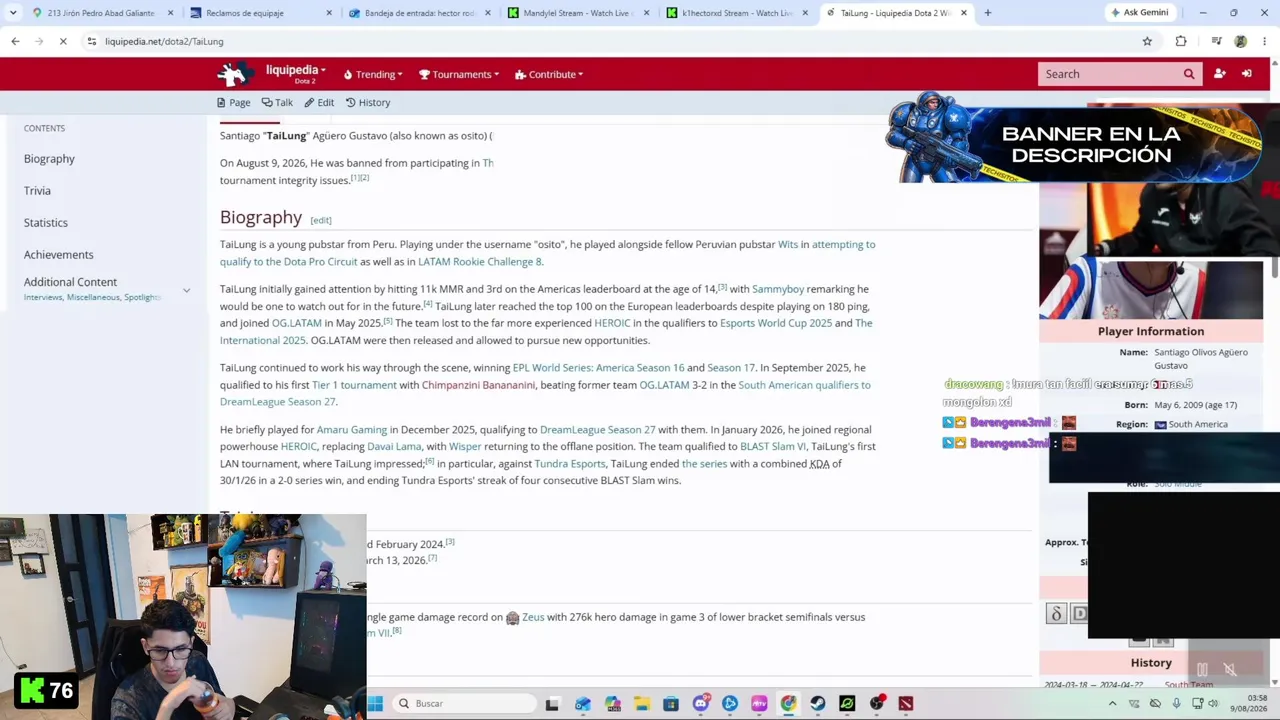Pause the overlay video in the corner
This screenshot has height=720, width=1280.
[1202, 670]
